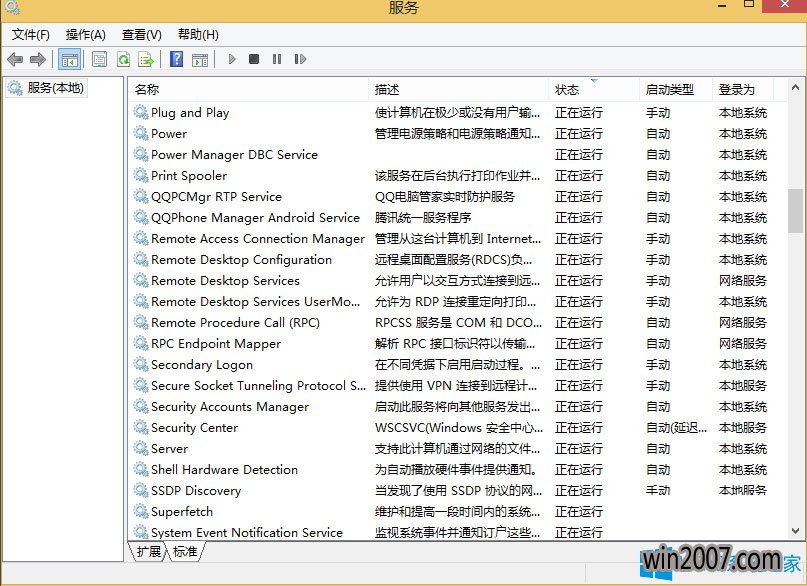807x586 pixels.
Task: Click the Stop Service square icon
Action: pyautogui.click(x=254, y=59)
